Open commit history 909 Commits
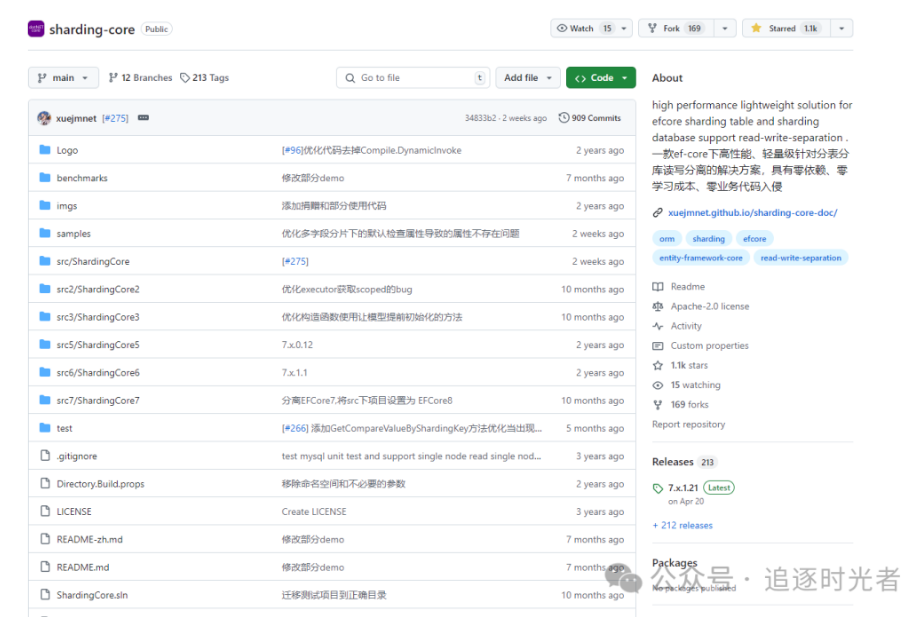The width and height of the screenshot is (920, 617). click(x=590, y=118)
